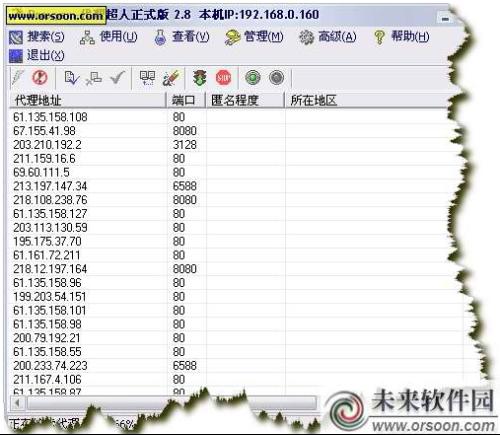Click port 3128 cell
Screen dimensions: 500x435
[185, 145]
